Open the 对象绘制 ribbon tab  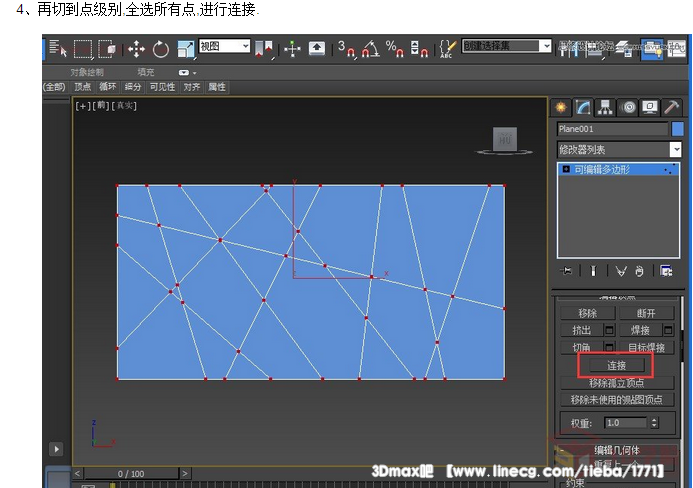pyautogui.click(x=87, y=72)
